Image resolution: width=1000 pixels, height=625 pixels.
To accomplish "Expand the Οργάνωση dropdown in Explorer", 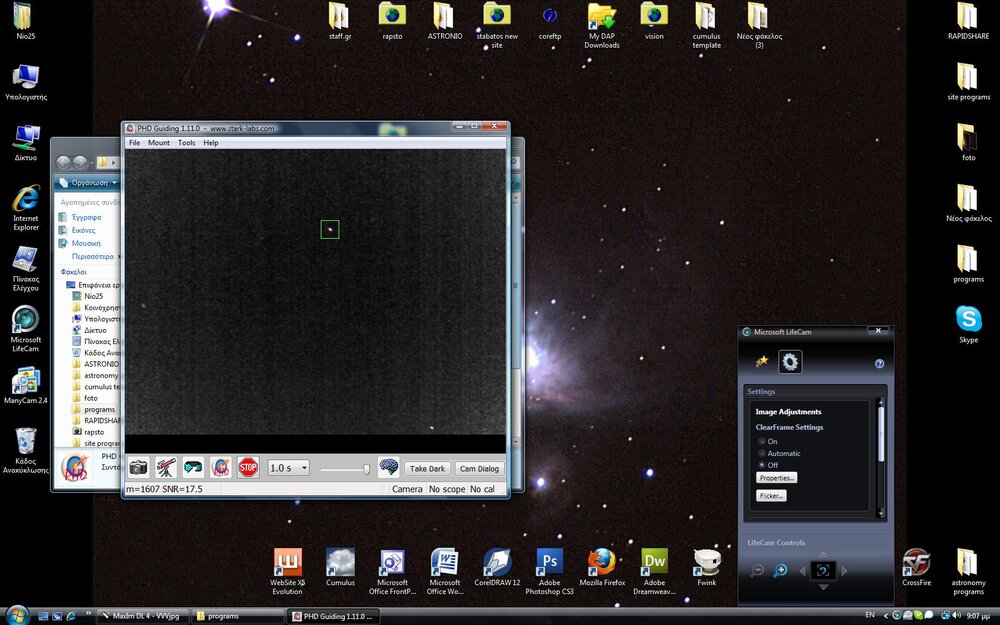I will pos(88,183).
